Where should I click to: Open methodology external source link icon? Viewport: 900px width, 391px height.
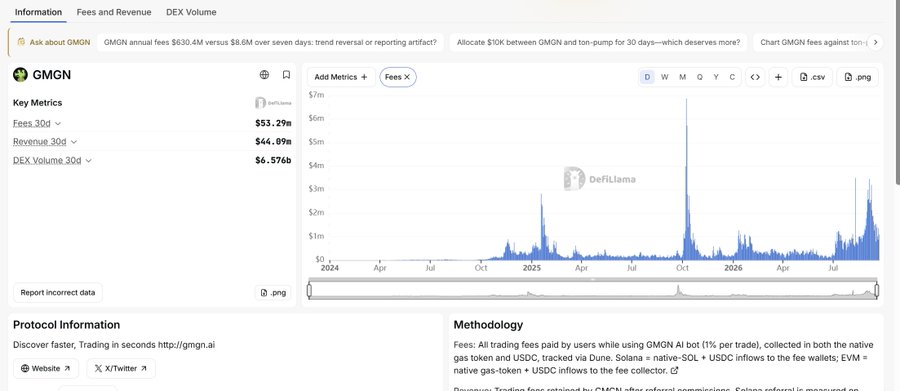(x=674, y=370)
